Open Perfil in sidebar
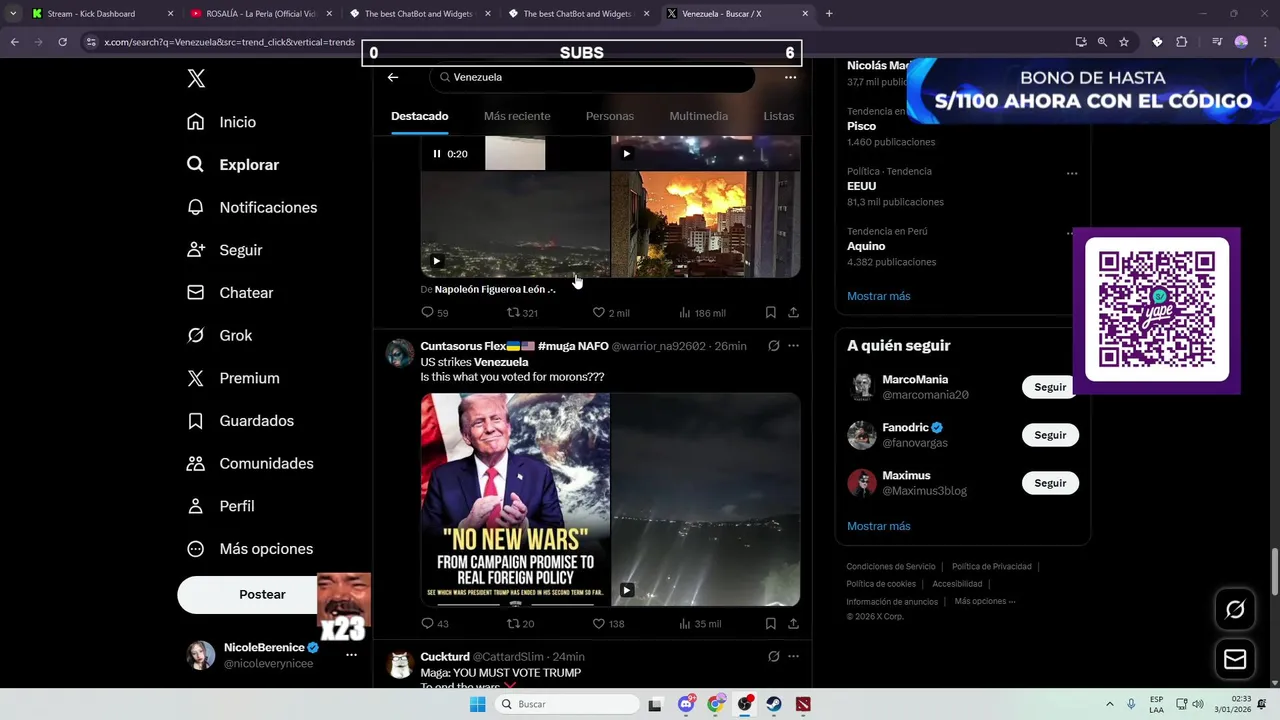Viewport: 1280px width, 720px height. pos(221,506)
